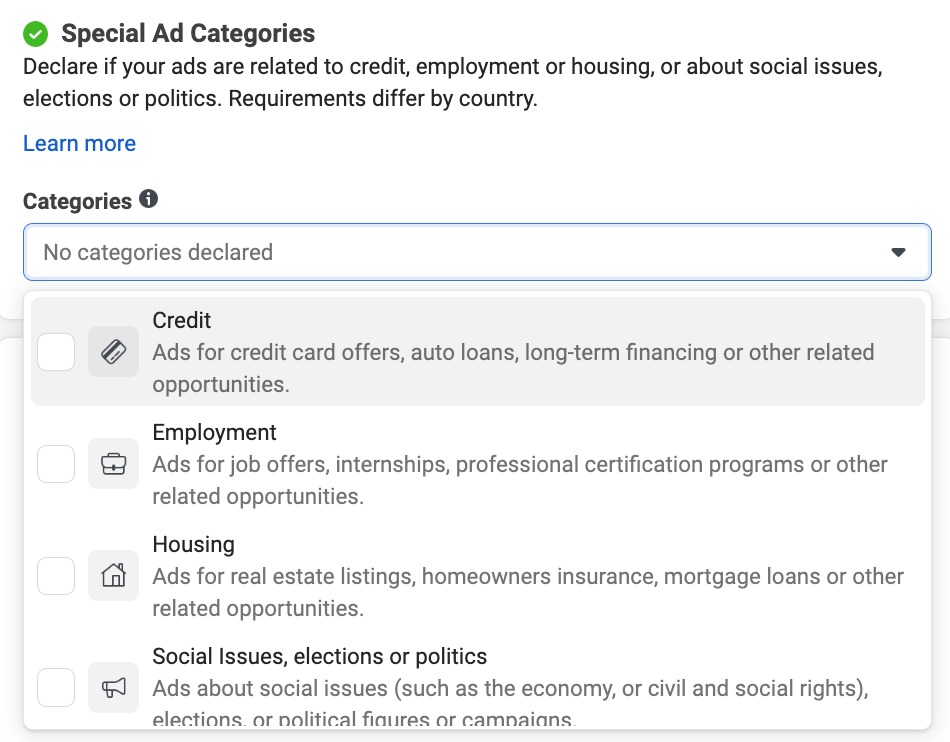Click the Special Ad Categories heading
The width and height of the screenshot is (950, 742).
pyautogui.click(x=188, y=34)
